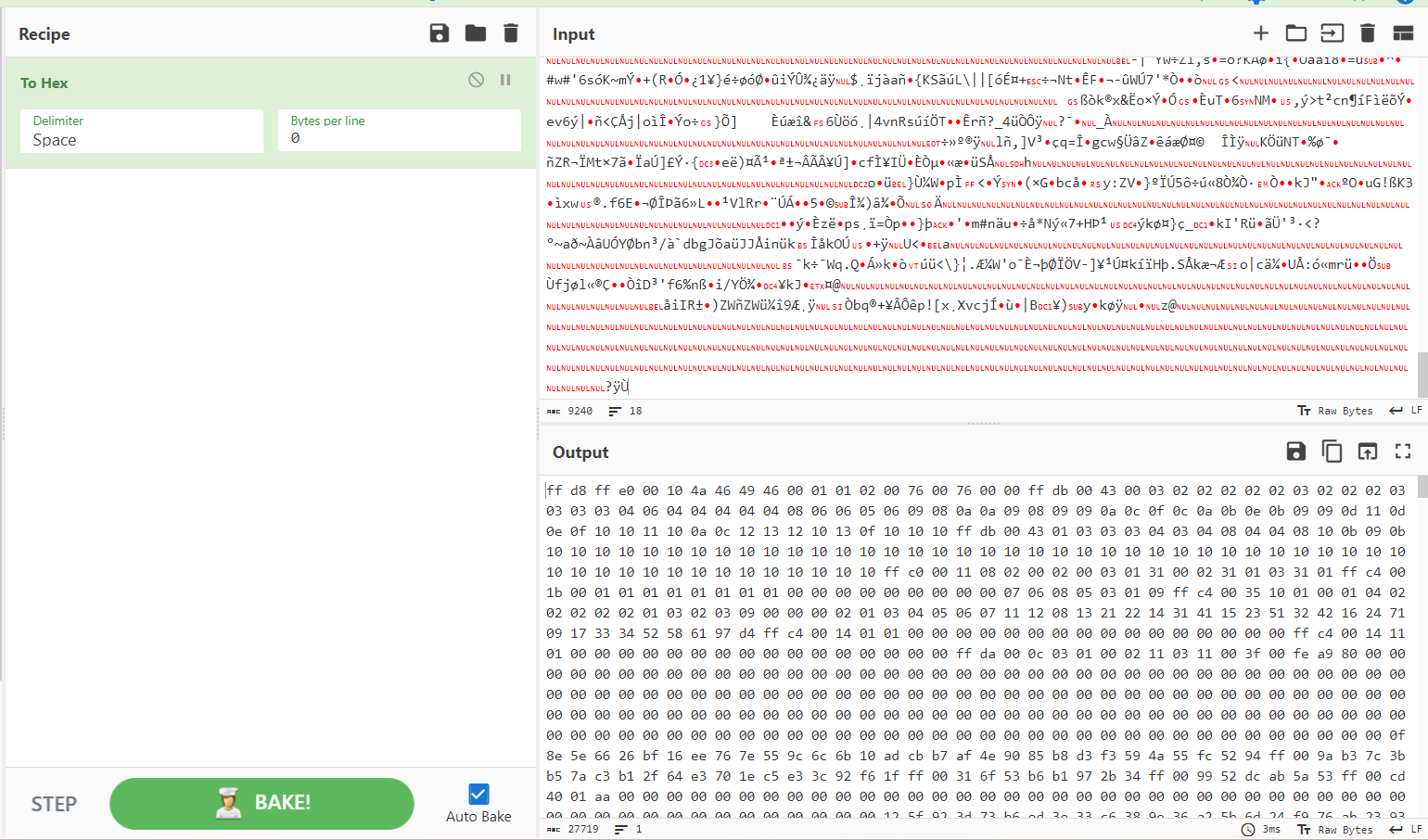Image resolution: width=1428 pixels, height=840 pixels.
Task: Click inside the Input text area
Action: tap(978, 227)
